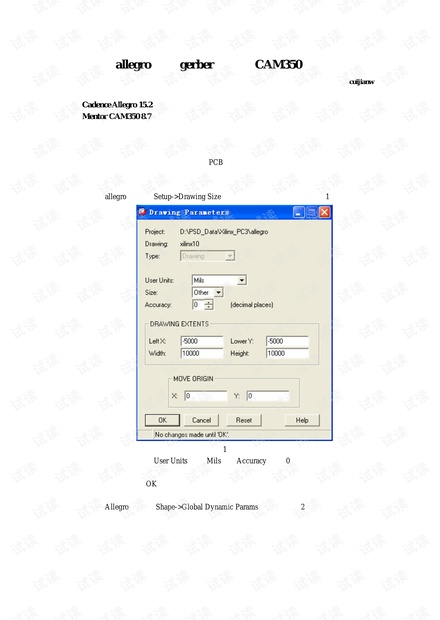Image resolution: width=440 pixels, height=620 pixels.
Task: Click the Height field showing 10000
Action: pyautogui.click(x=287, y=353)
